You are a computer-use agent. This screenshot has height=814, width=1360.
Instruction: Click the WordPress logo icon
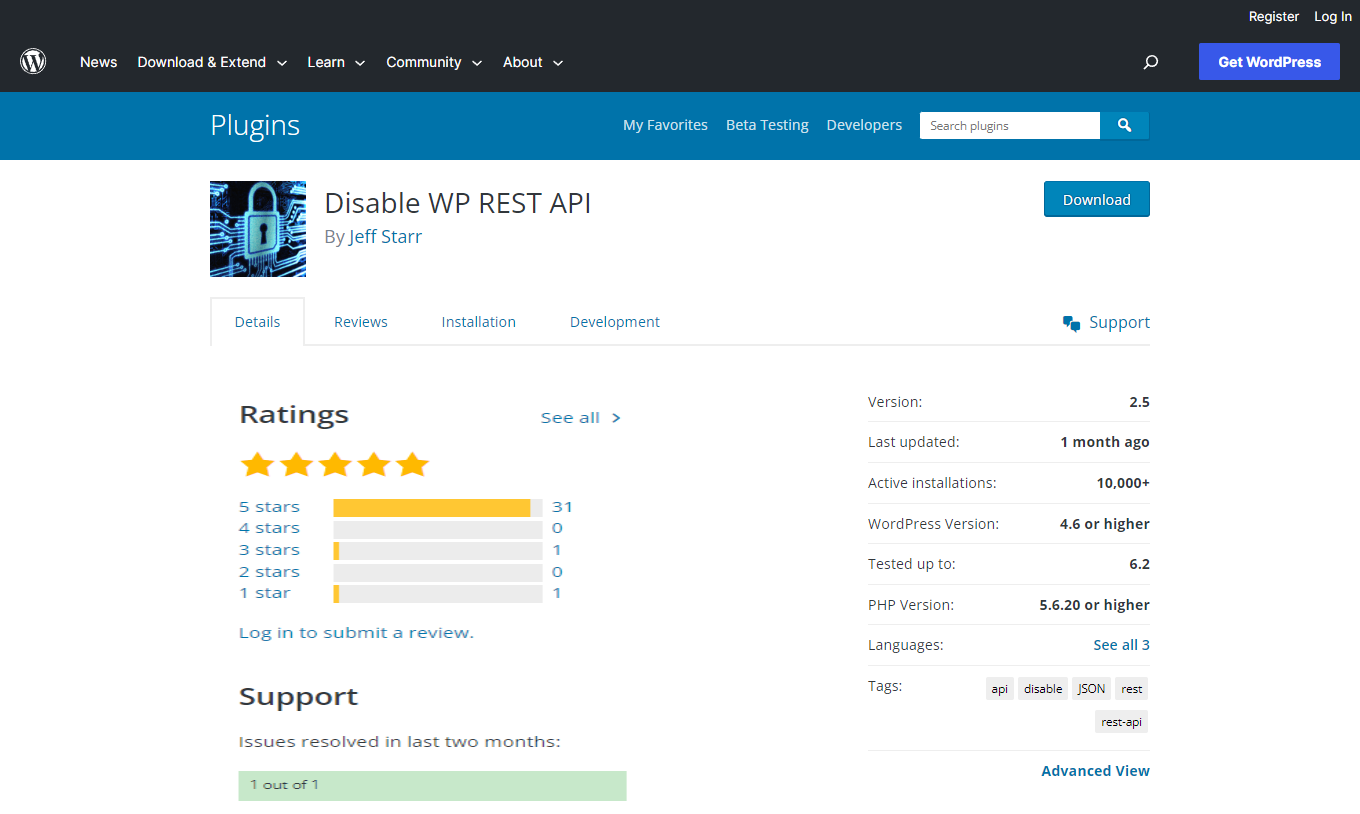33,62
